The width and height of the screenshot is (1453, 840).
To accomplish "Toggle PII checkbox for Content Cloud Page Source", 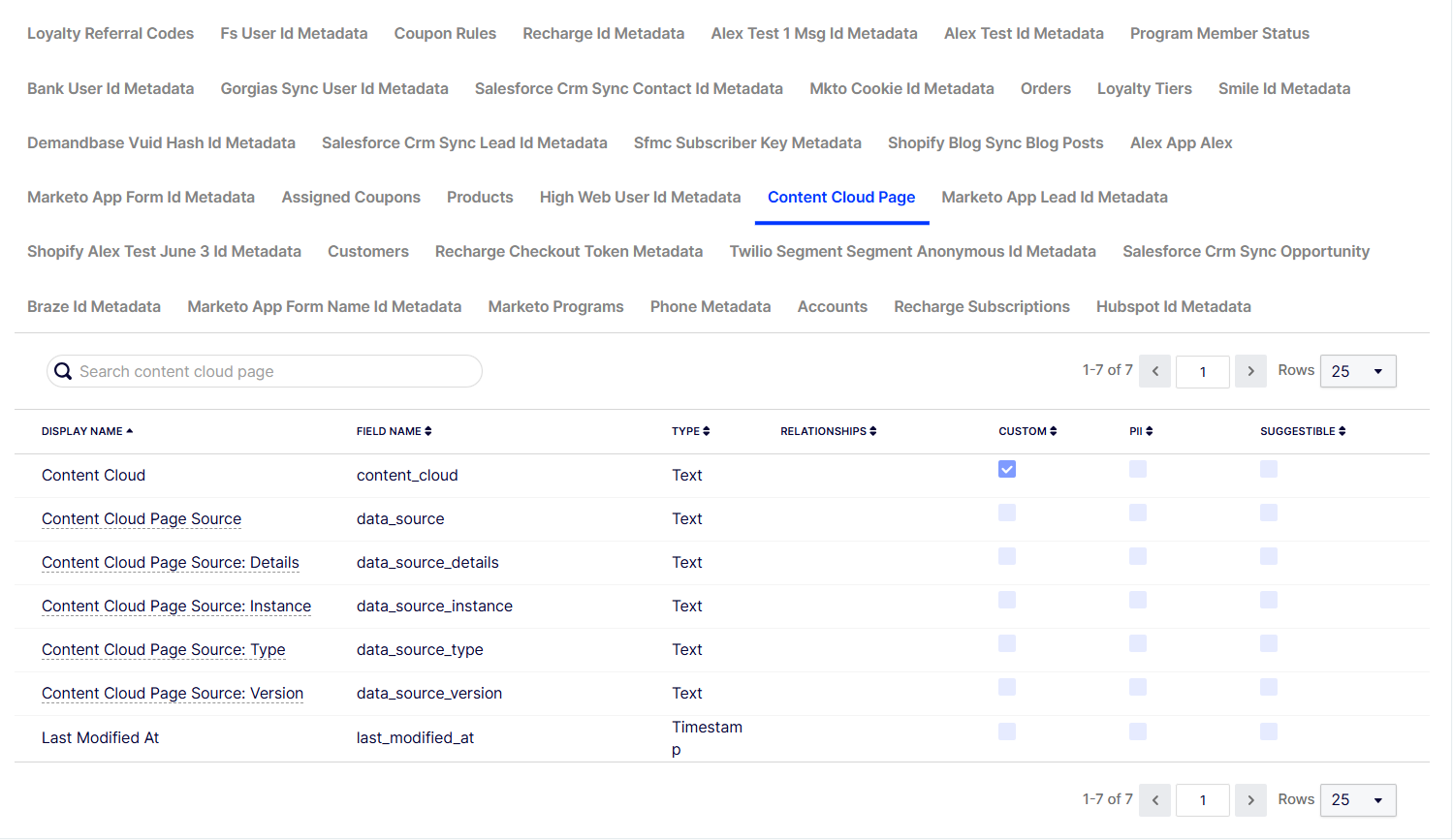I will (1138, 513).
